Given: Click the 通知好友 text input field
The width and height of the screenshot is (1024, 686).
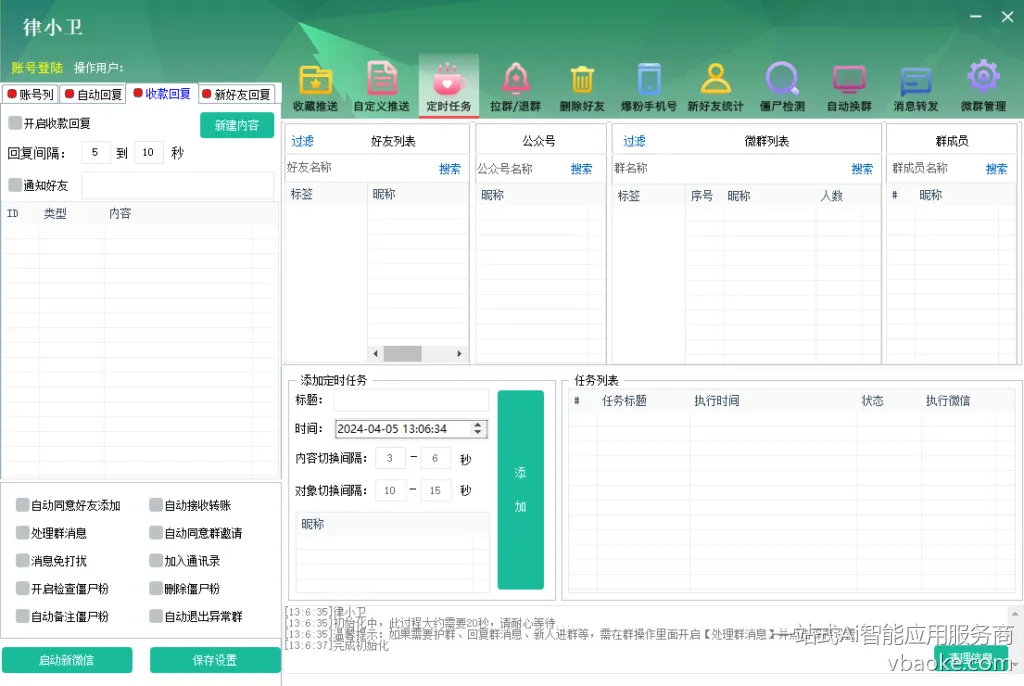Looking at the screenshot, I should [178, 186].
